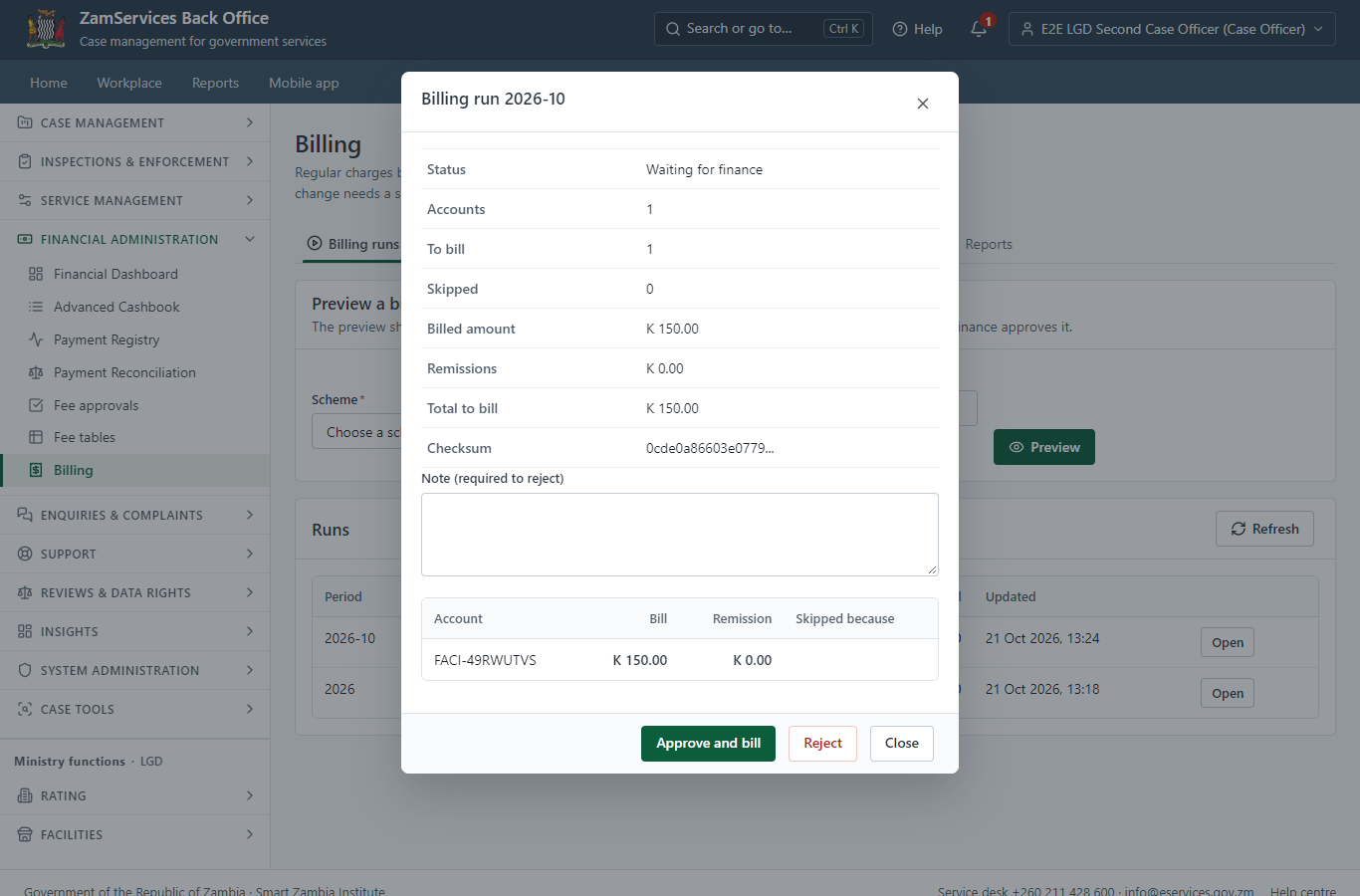The width and height of the screenshot is (1360, 896).
Task: Click the System Administration shield icon
Action: coord(25,670)
